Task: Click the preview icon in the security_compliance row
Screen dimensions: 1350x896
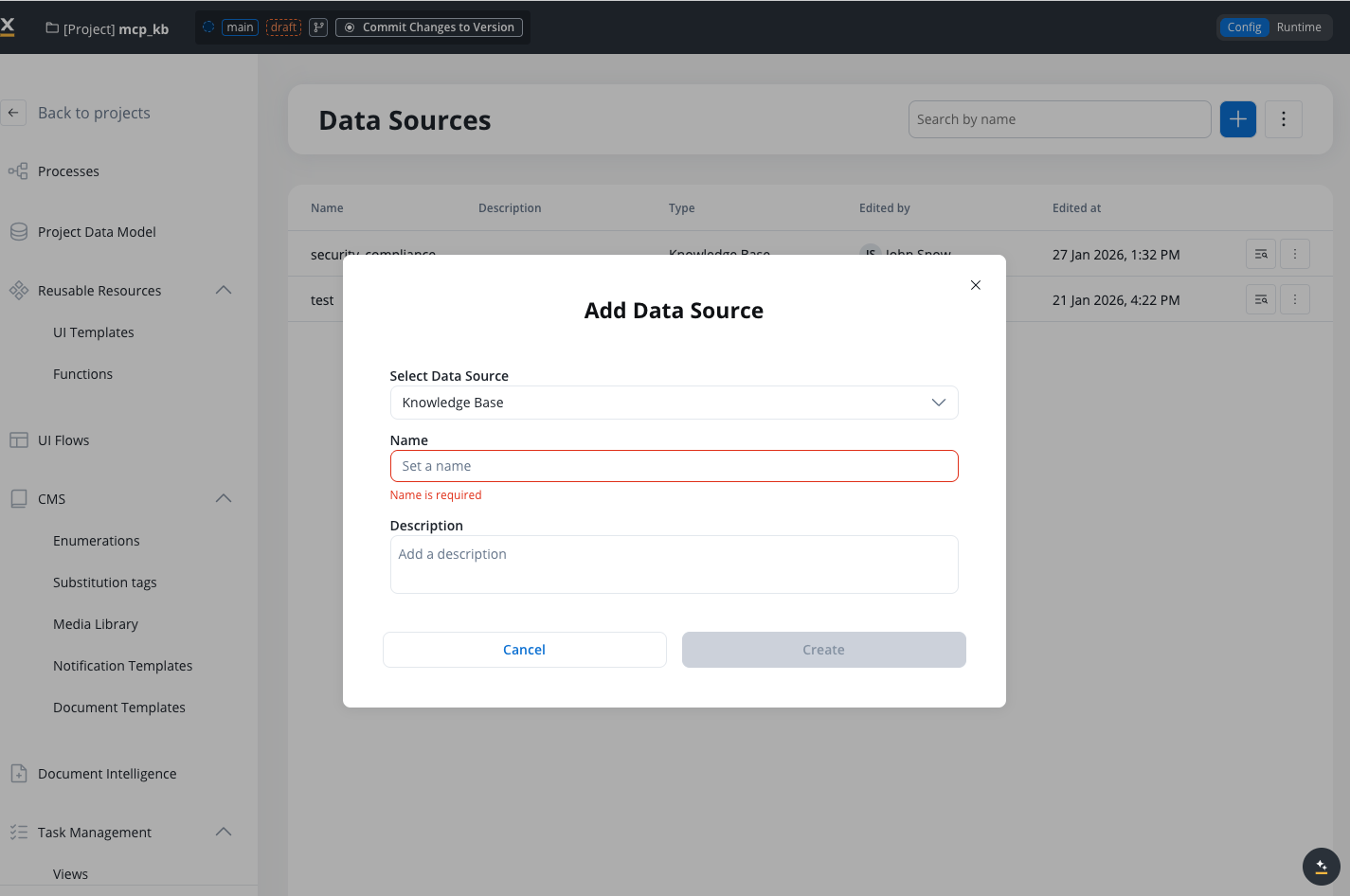Action: [x=1260, y=254]
